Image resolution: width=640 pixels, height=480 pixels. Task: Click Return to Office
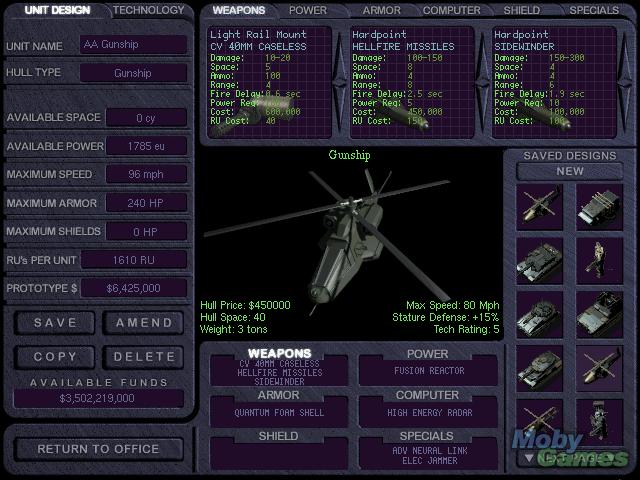(96, 449)
